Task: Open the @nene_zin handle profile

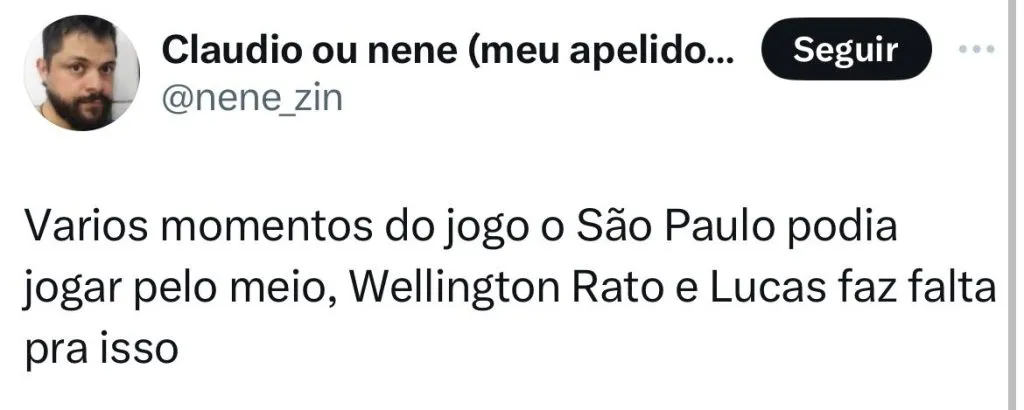Action: coord(251,99)
